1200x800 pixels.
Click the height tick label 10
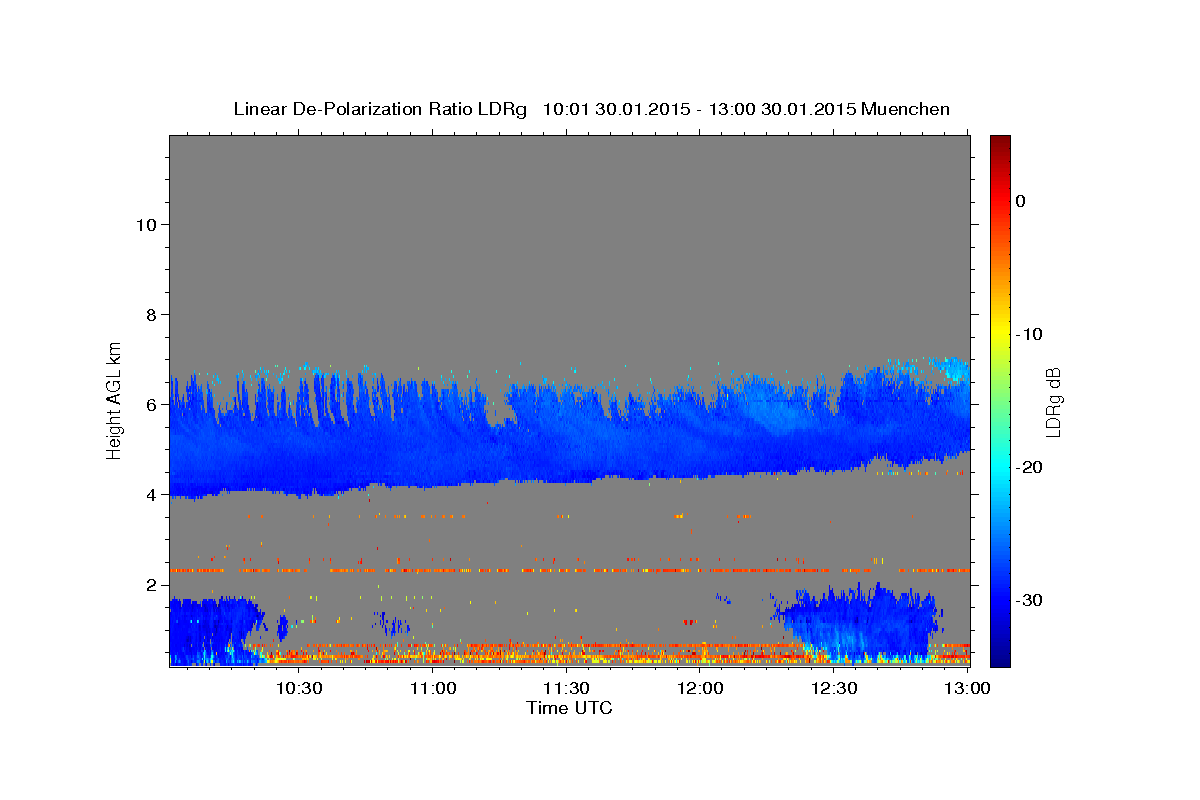146,224
